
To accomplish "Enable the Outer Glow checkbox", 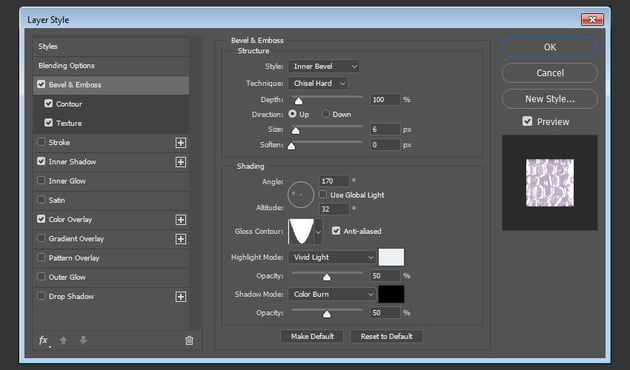I will tap(41, 277).
